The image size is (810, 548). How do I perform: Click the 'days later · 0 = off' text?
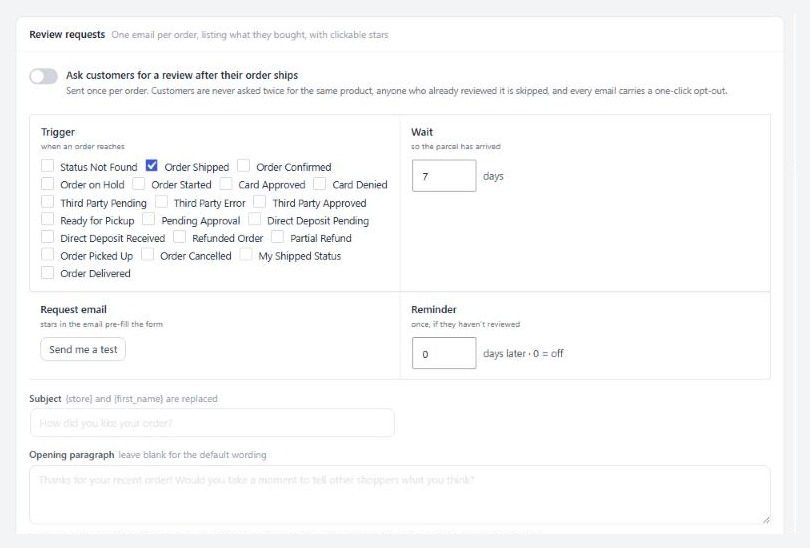point(523,354)
